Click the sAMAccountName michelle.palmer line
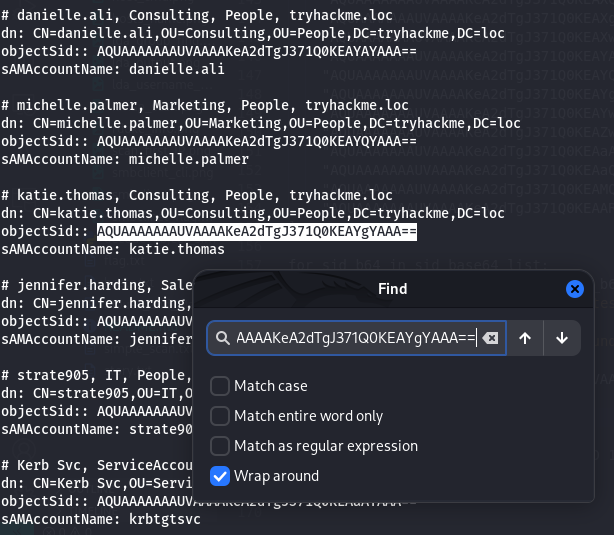Viewport: 614px width, 535px height. pos(125,159)
